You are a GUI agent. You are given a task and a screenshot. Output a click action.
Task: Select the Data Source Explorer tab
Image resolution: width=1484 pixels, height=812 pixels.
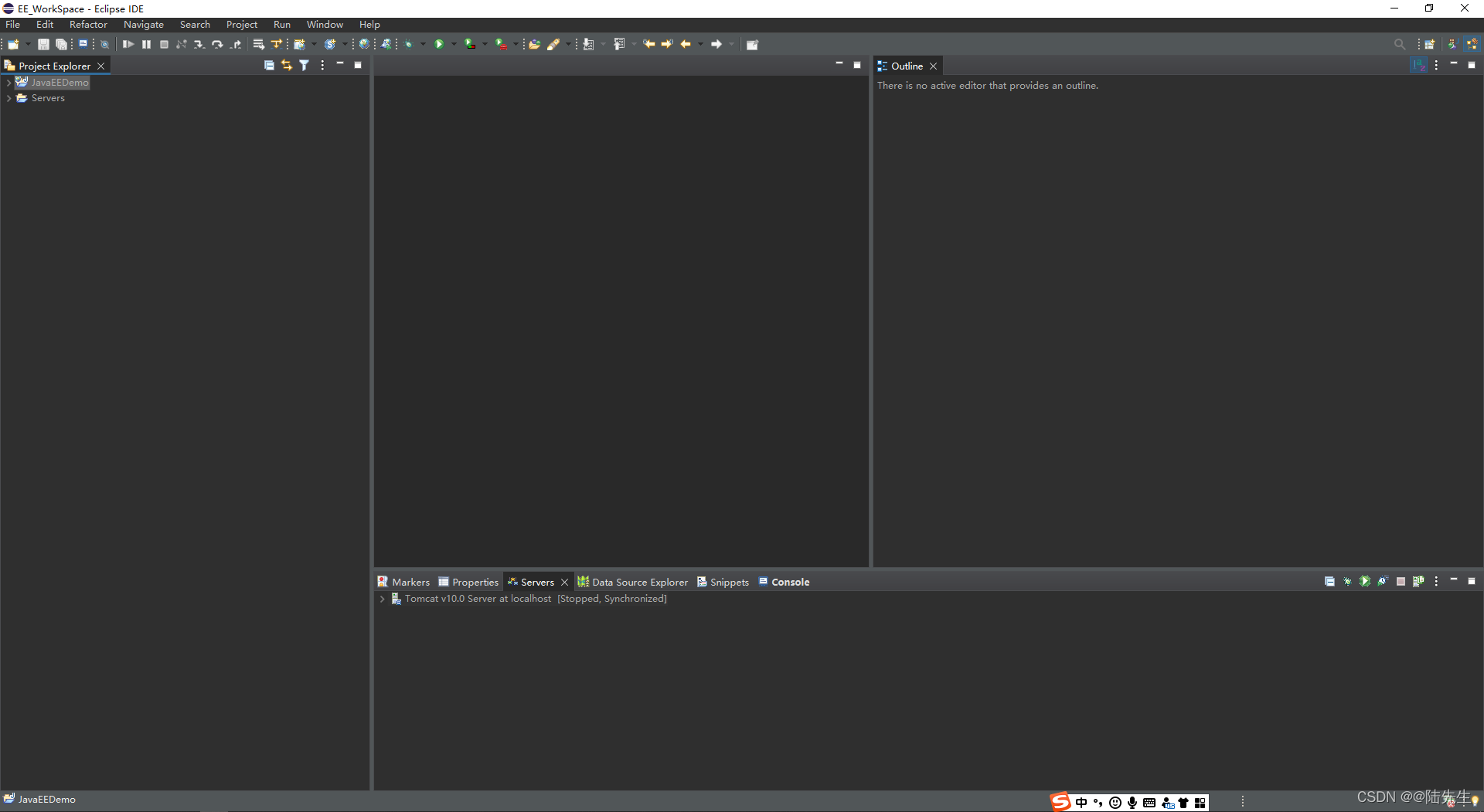coord(638,581)
